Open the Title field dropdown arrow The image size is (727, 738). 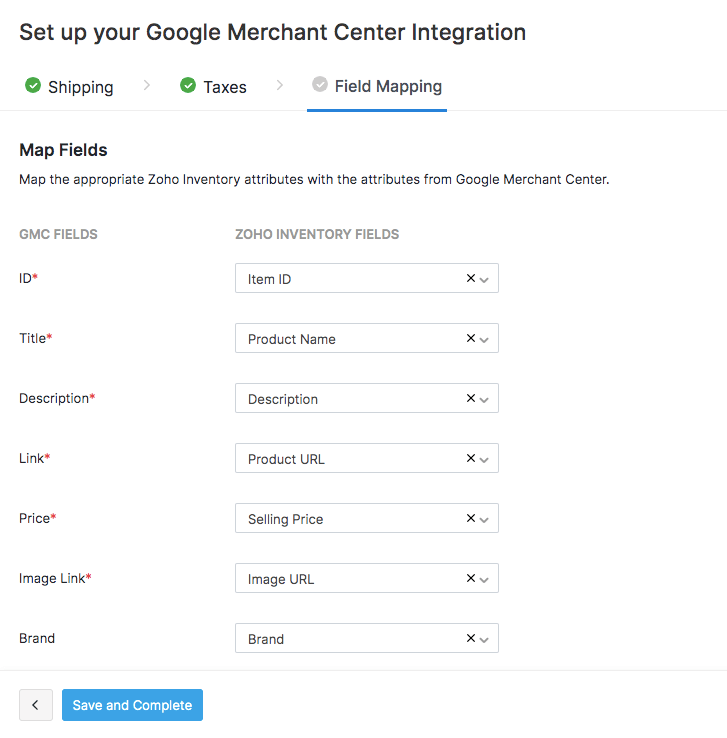coord(485,340)
